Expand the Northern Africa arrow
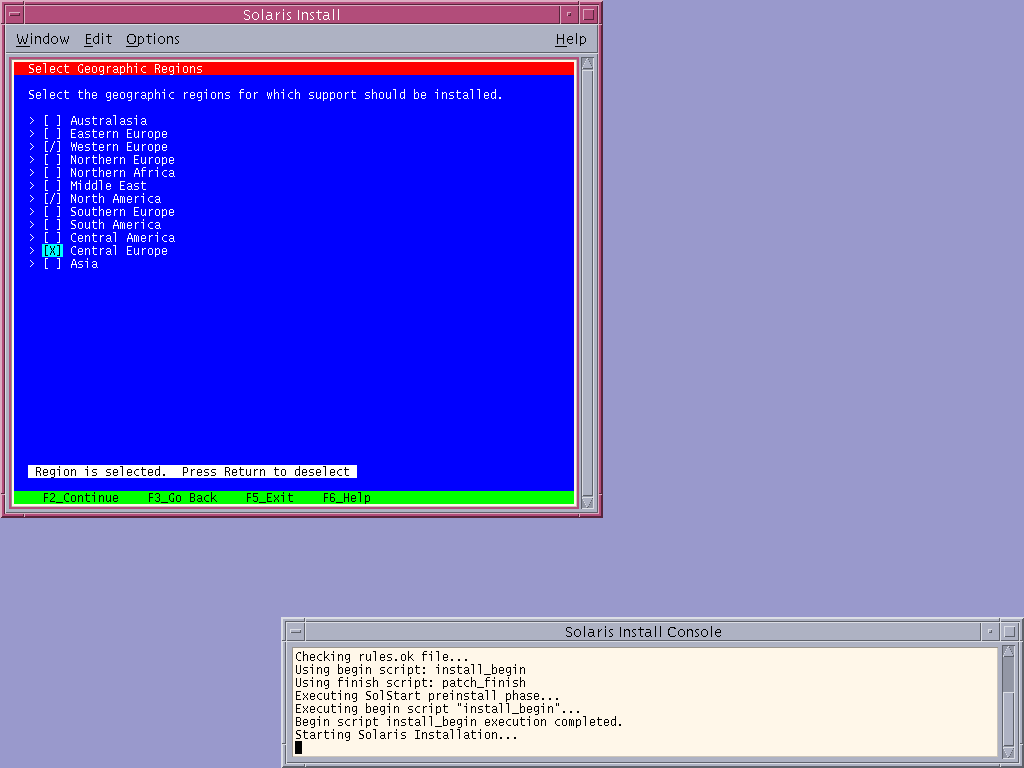 tap(31, 173)
